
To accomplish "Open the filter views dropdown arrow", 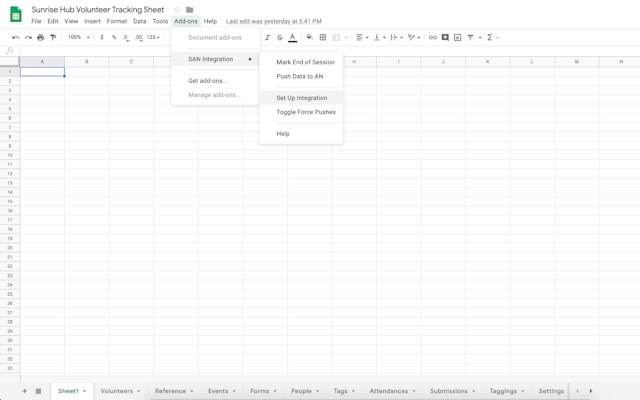I will (x=480, y=38).
